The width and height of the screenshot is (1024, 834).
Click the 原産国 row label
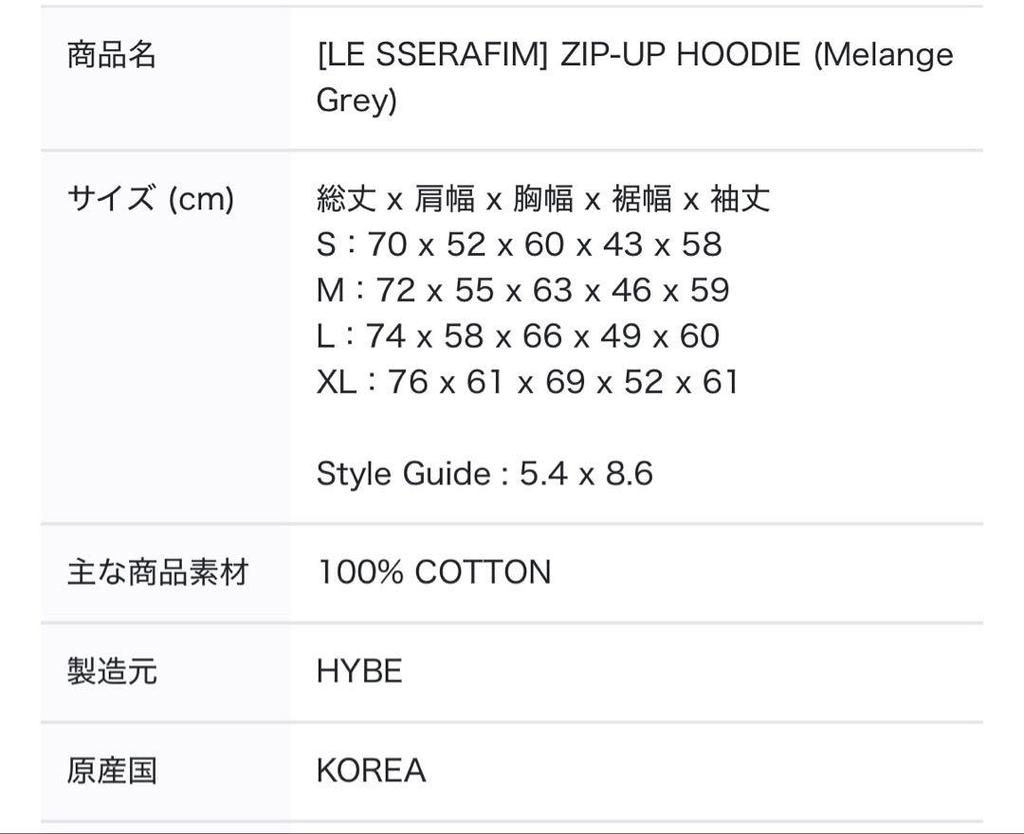click(x=111, y=771)
